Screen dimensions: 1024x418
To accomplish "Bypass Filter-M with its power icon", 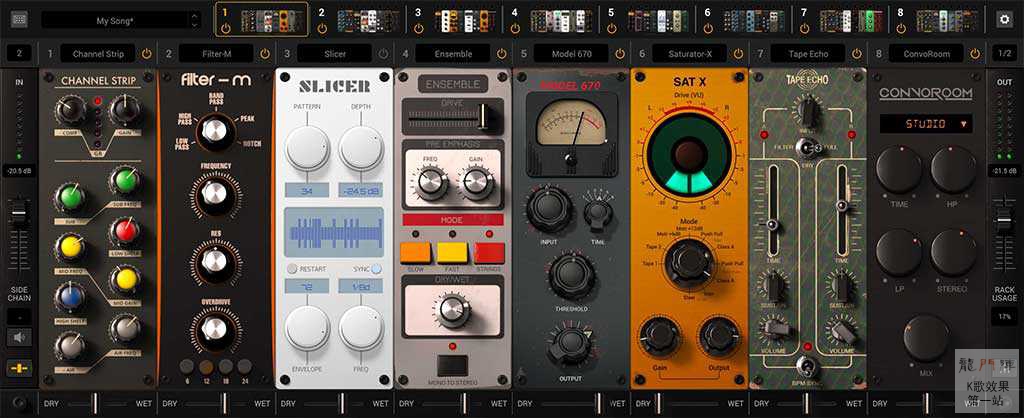I will (x=264, y=54).
